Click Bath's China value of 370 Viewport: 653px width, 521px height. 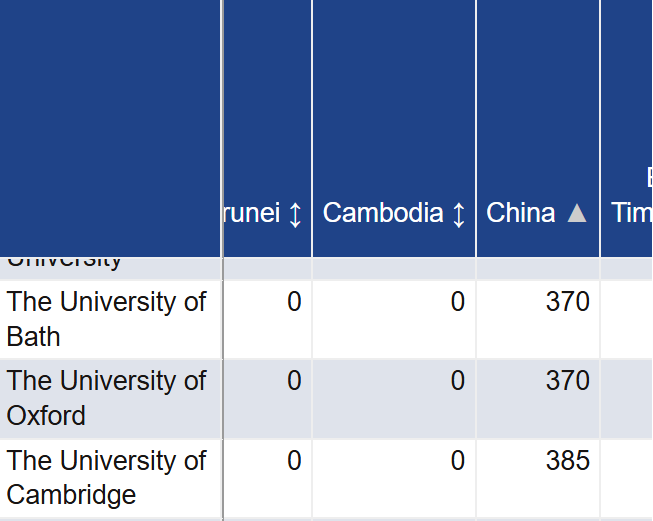[x=567, y=302]
